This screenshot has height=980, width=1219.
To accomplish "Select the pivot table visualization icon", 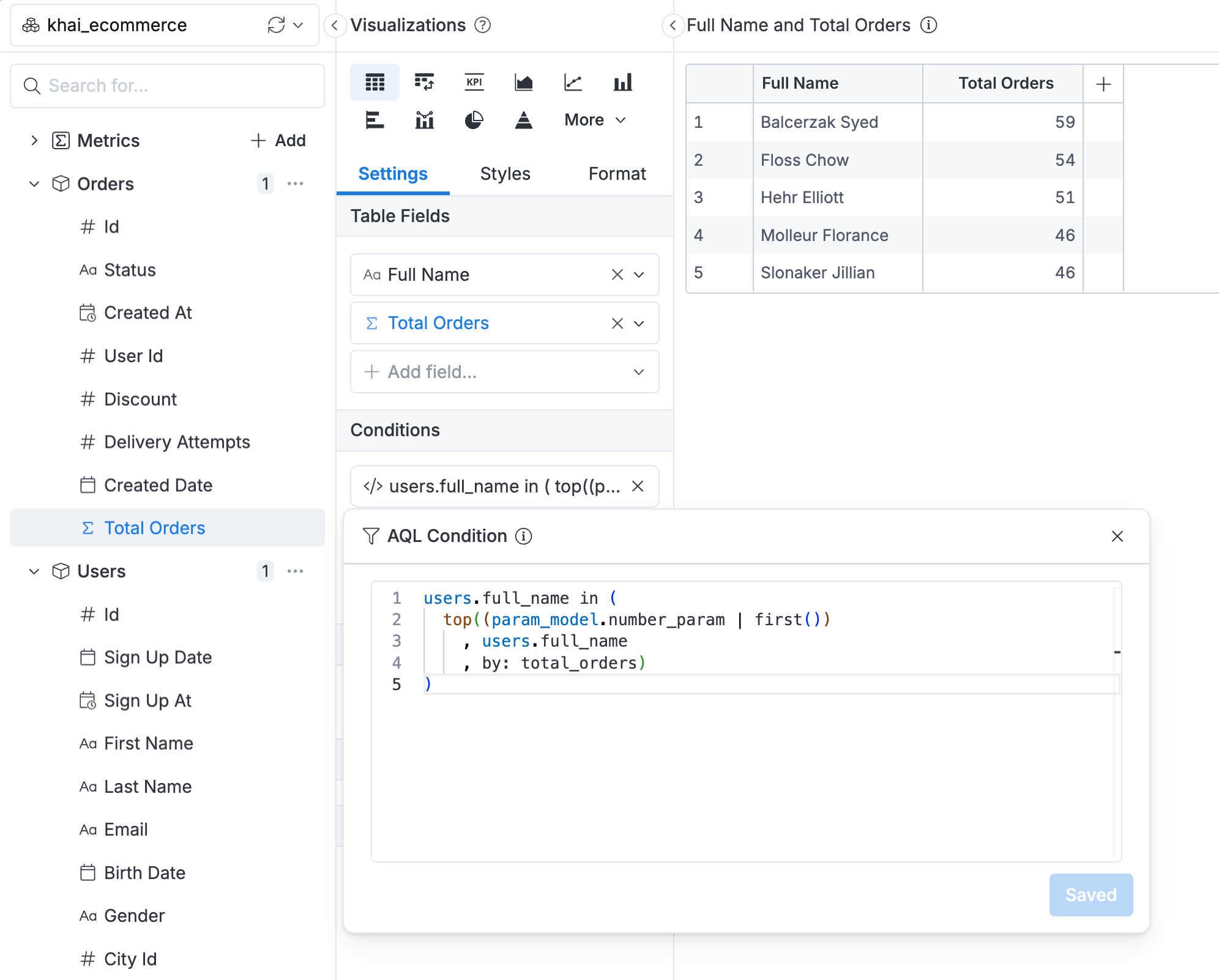I will pos(424,83).
